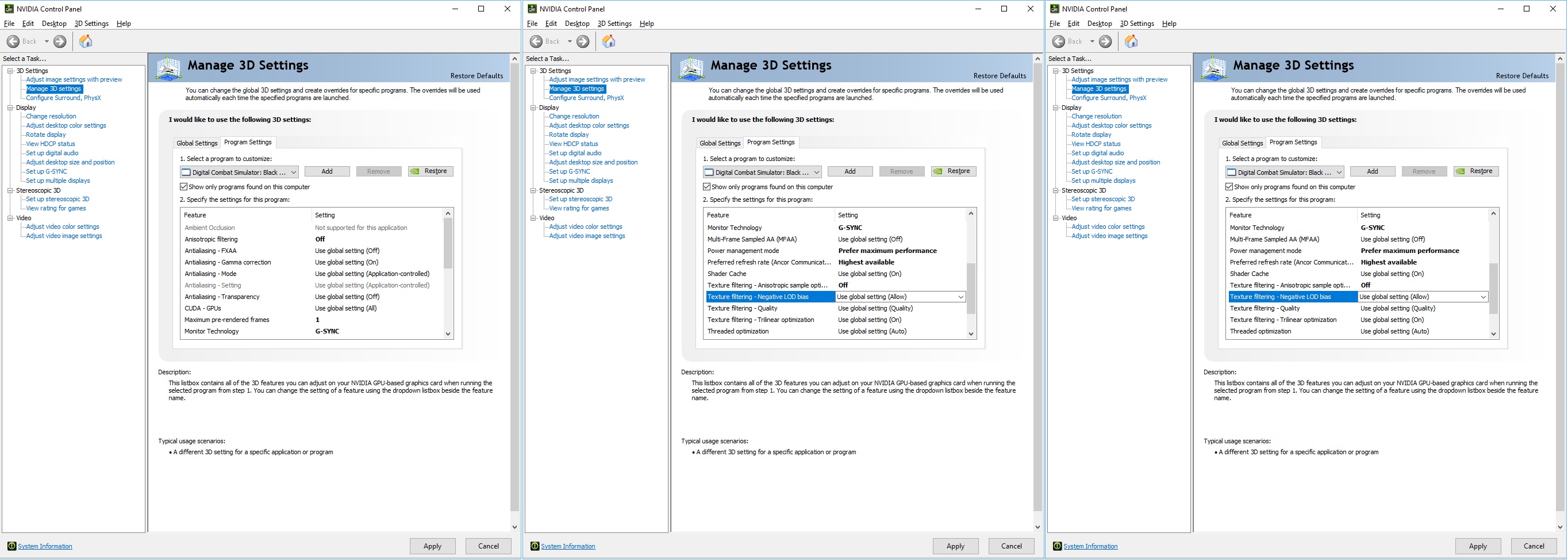Collapse 3D Settings tree node in left window
This screenshot has height=560, width=1568.
click(x=10, y=71)
